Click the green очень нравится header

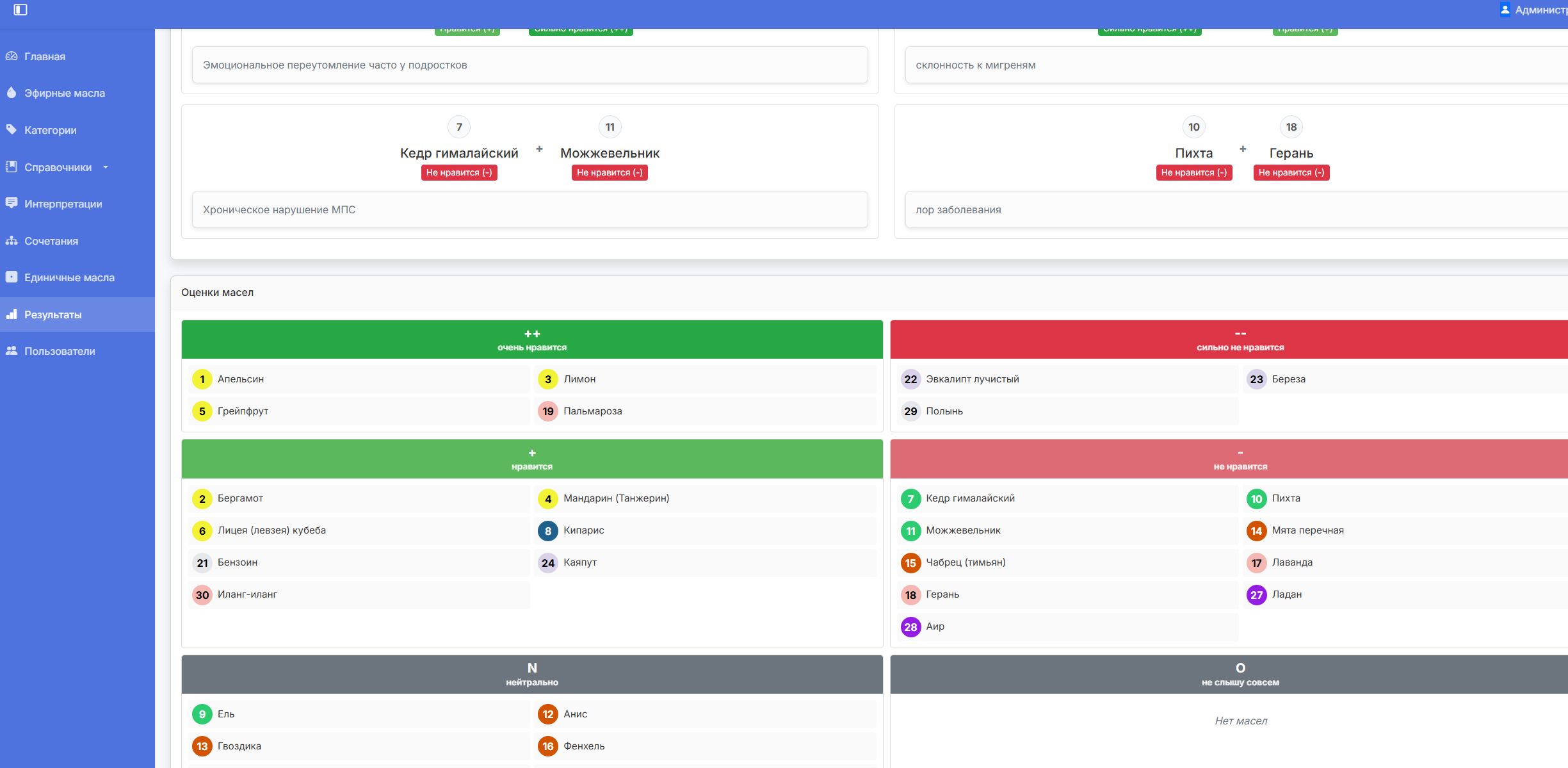tap(531, 339)
